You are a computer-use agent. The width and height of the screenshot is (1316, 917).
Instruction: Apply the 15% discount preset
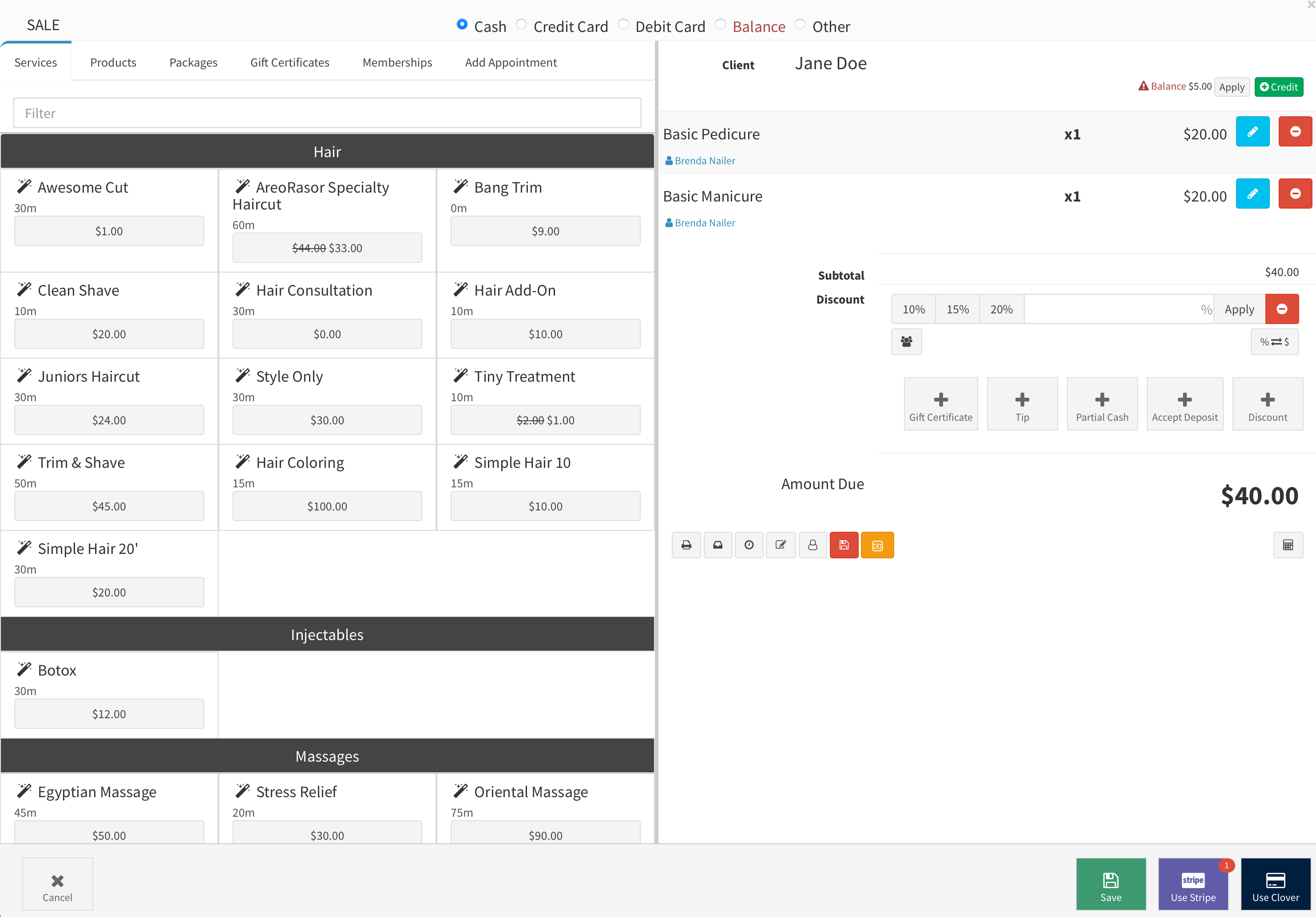(x=957, y=309)
